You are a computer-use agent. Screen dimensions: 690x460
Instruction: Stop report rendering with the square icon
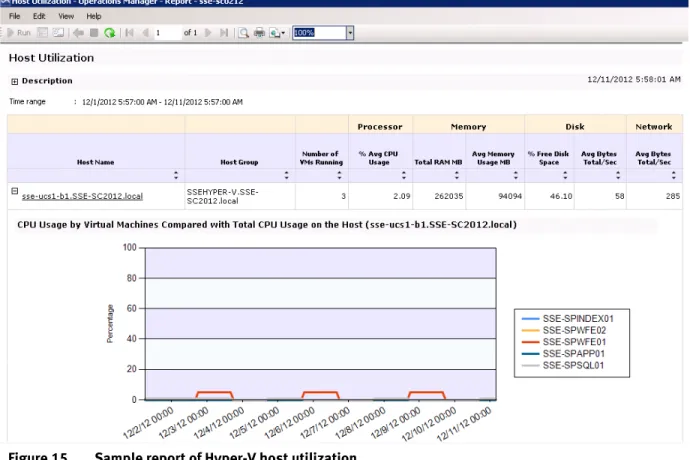(94, 33)
